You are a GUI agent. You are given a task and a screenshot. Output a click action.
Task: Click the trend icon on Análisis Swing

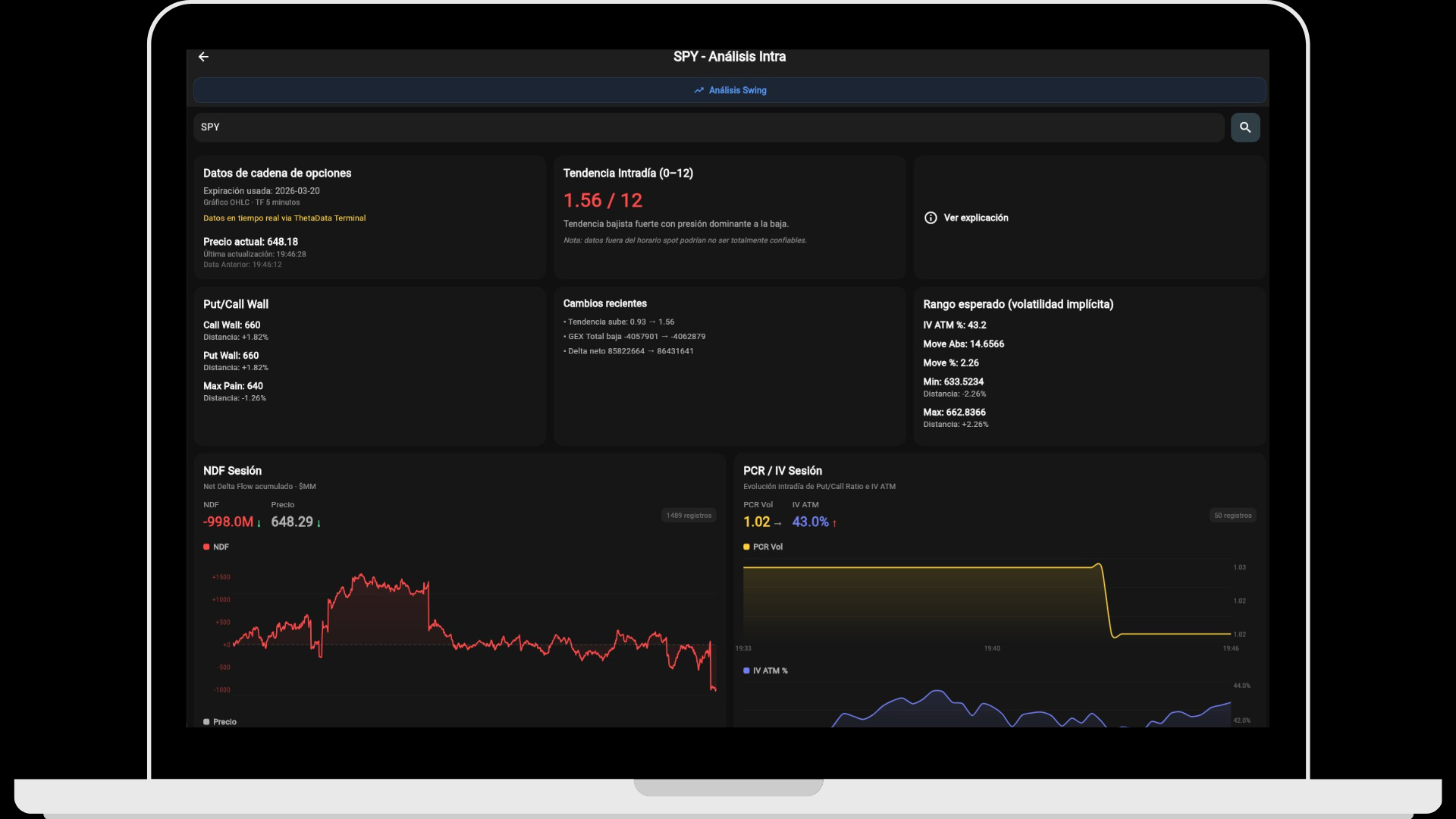[x=698, y=90]
